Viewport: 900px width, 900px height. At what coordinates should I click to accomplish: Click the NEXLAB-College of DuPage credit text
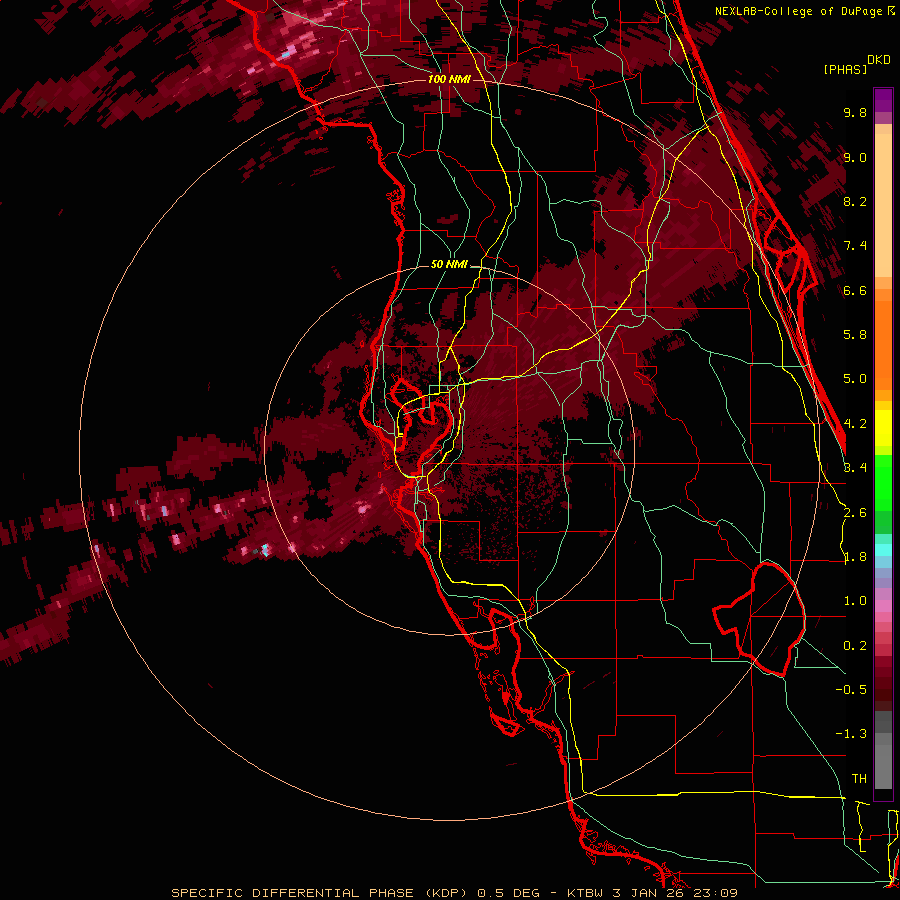pos(799,11)
